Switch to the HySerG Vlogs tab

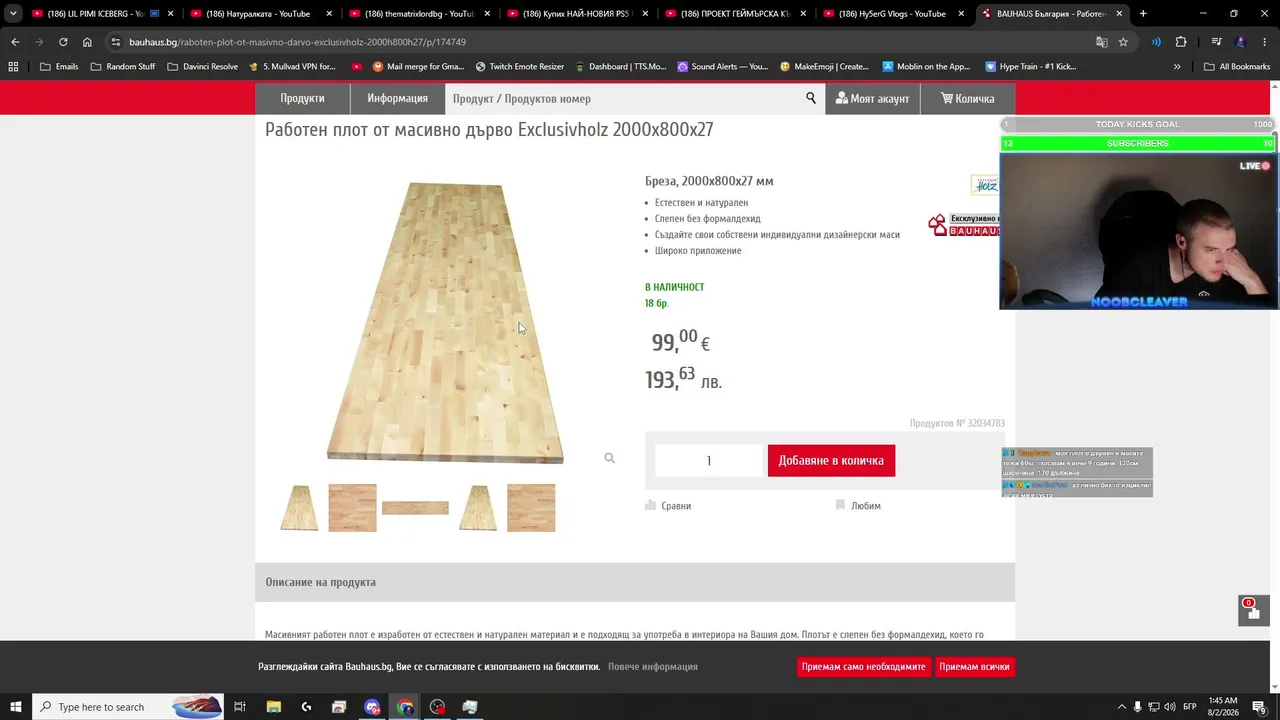coord(892,14)
